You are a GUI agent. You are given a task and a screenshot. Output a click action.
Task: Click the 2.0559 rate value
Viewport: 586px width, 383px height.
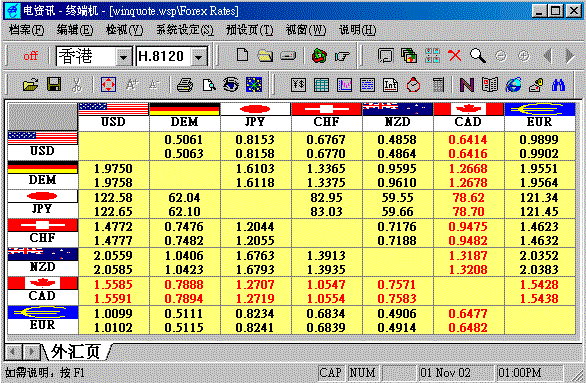tap(113, 256)
